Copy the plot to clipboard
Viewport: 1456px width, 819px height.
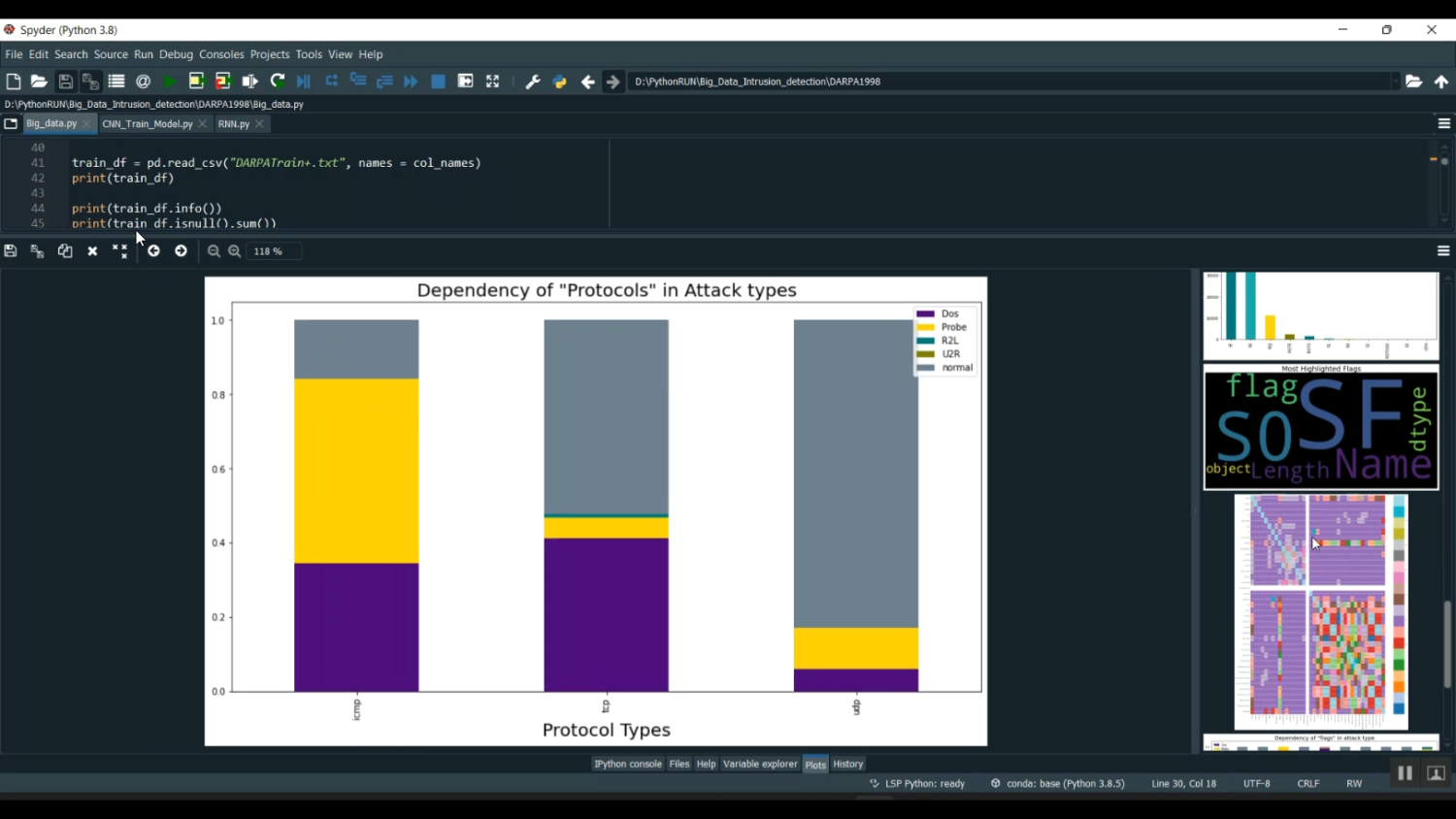coord(65,250)
